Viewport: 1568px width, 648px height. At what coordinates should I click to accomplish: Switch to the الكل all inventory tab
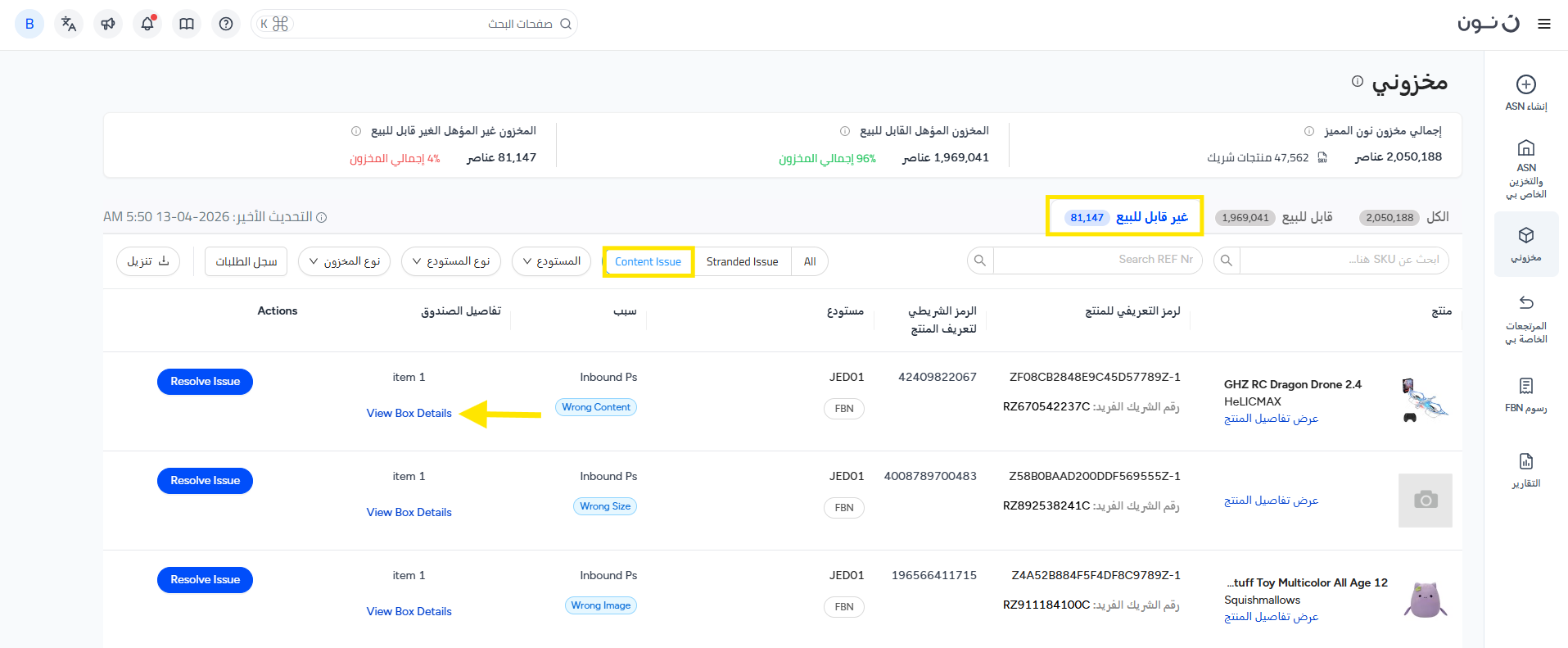[x=1403, y=217]
